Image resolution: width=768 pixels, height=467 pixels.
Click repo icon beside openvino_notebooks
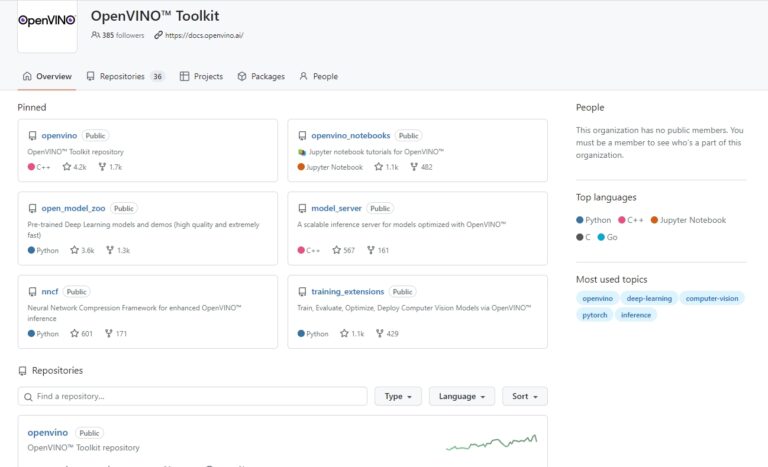click(x=302, y=136)
